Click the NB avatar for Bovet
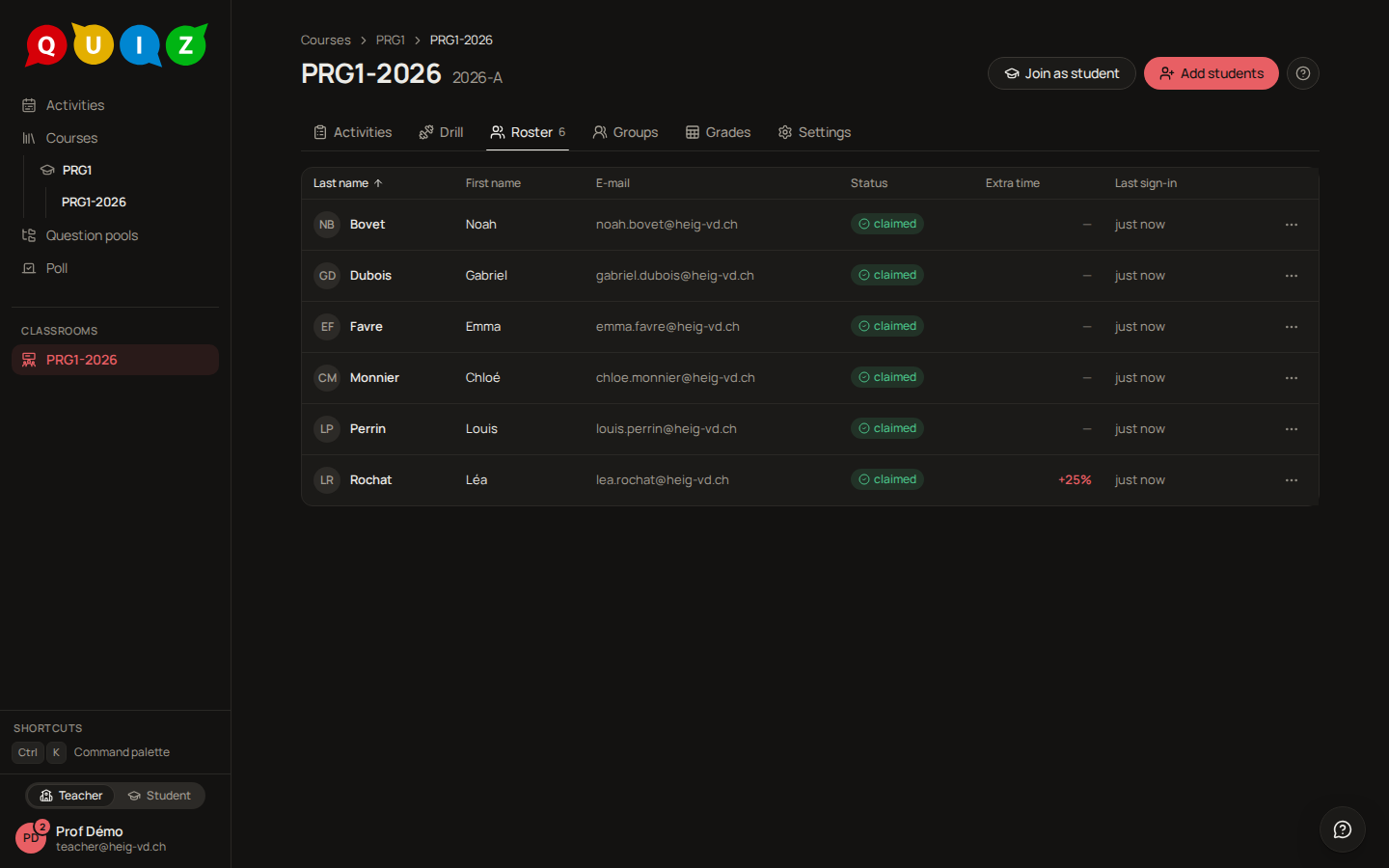Screen dimensions: 1389x868 (x=327, y=225)
